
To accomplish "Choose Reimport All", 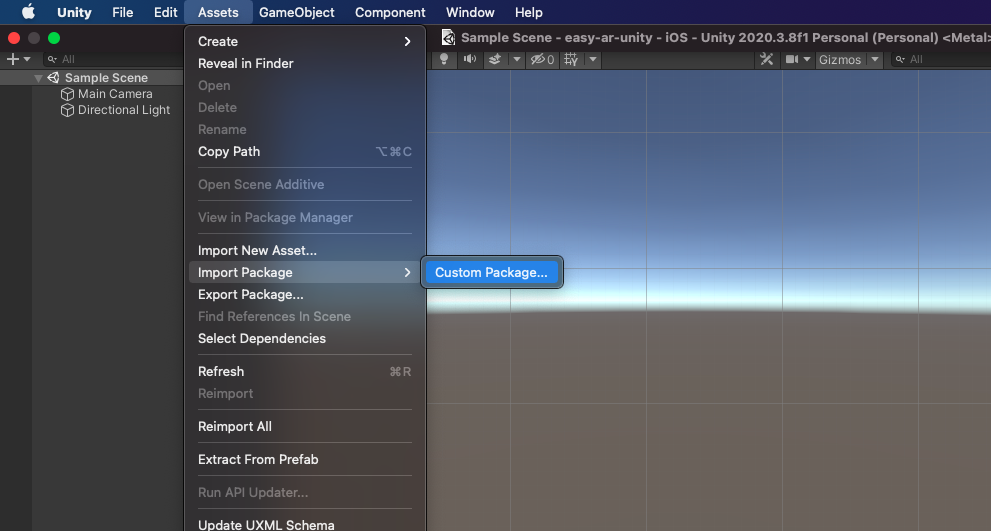I will (x=305, y=426).
